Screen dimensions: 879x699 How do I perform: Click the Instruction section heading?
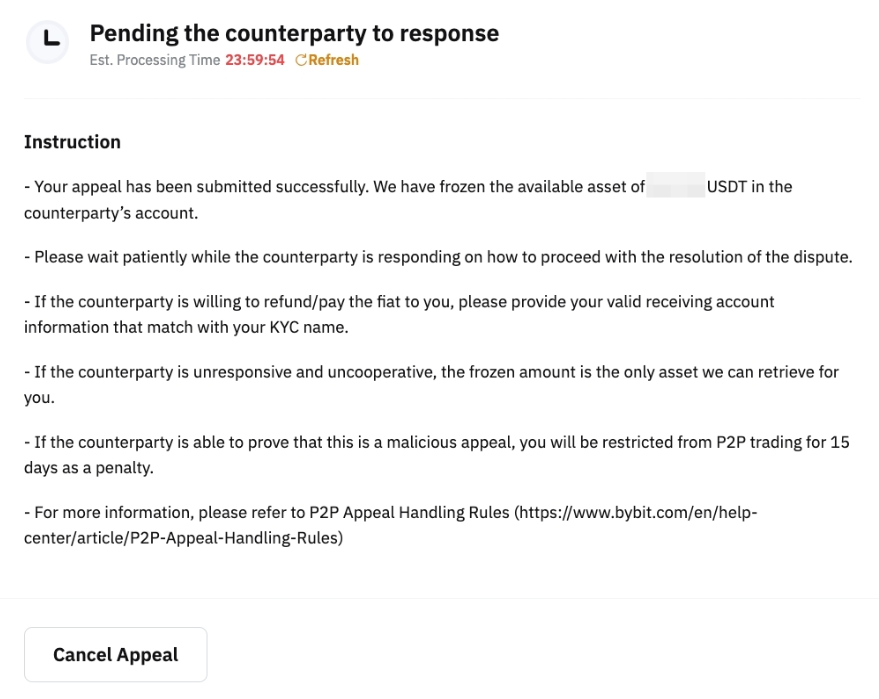coord(72,141)
